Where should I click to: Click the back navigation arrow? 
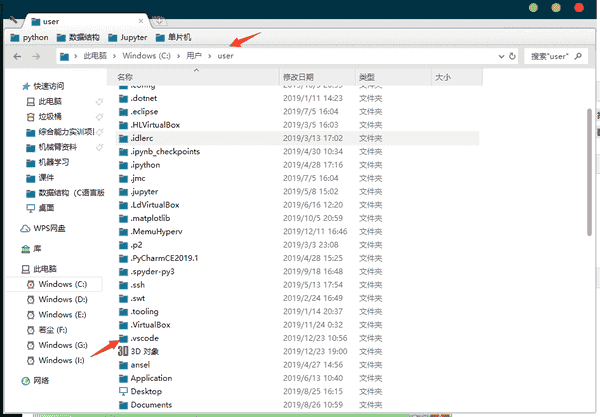tap(18, 56)
